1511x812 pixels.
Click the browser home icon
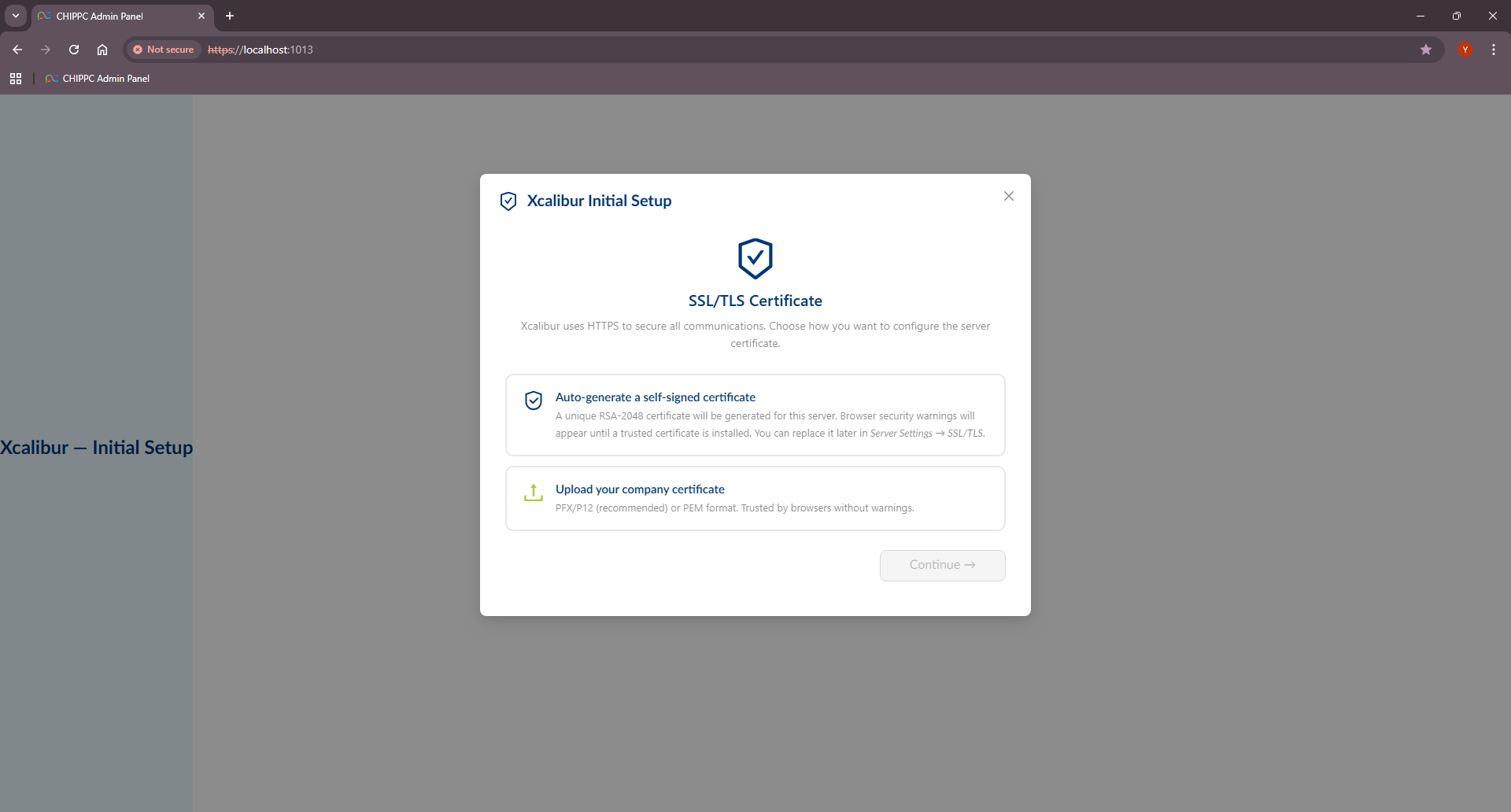click(102, 50)
